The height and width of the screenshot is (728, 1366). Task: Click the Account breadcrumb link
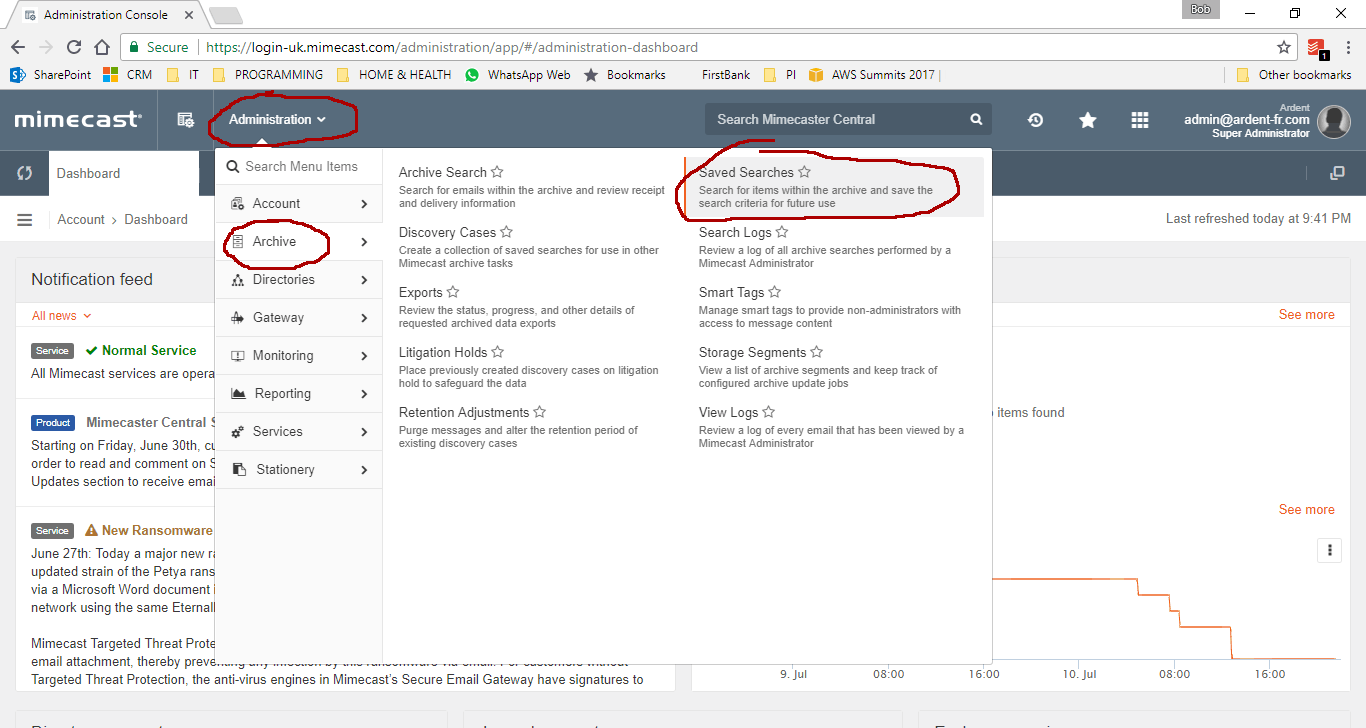coord(81,219)
